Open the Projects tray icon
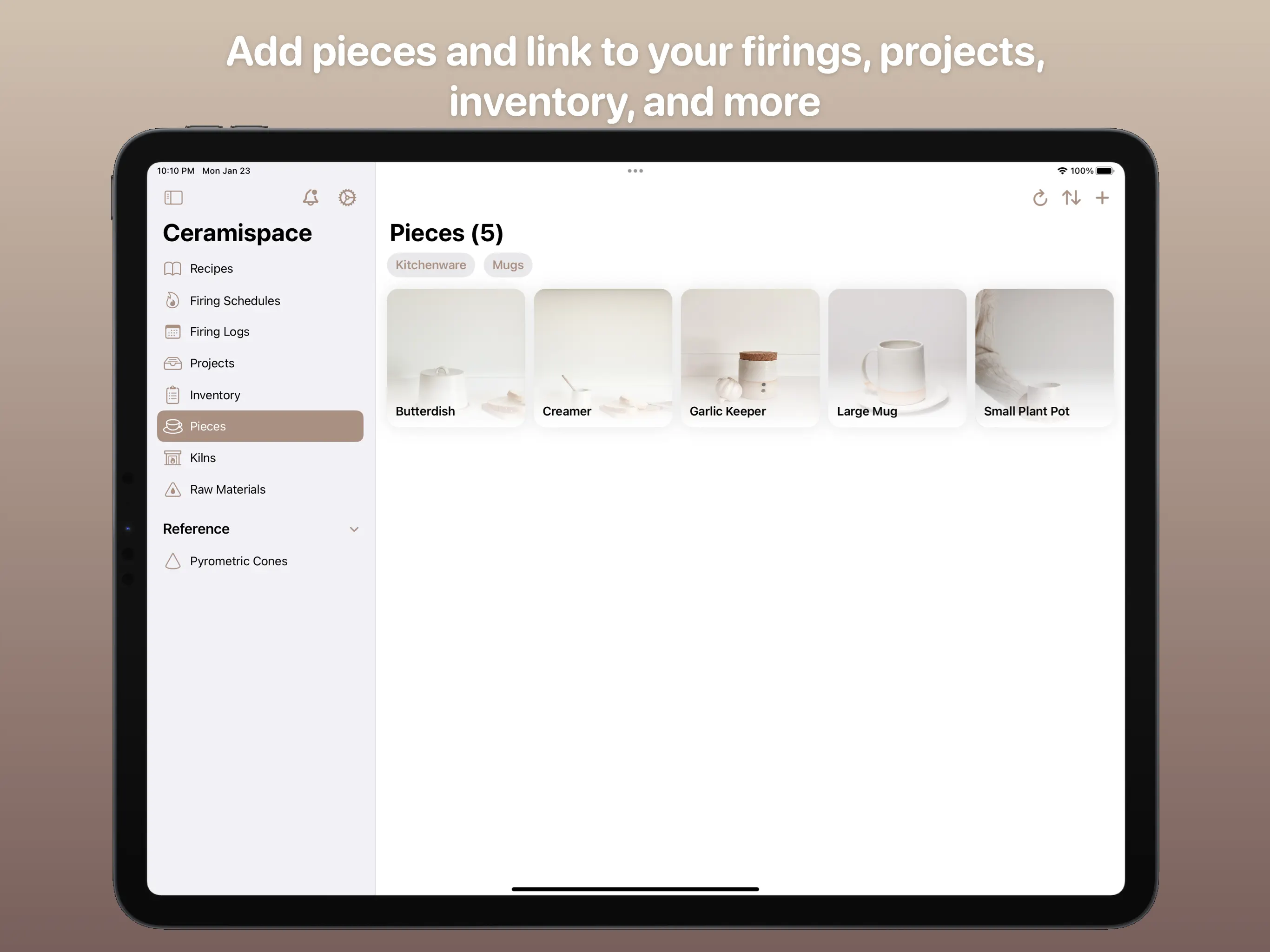 173,364
